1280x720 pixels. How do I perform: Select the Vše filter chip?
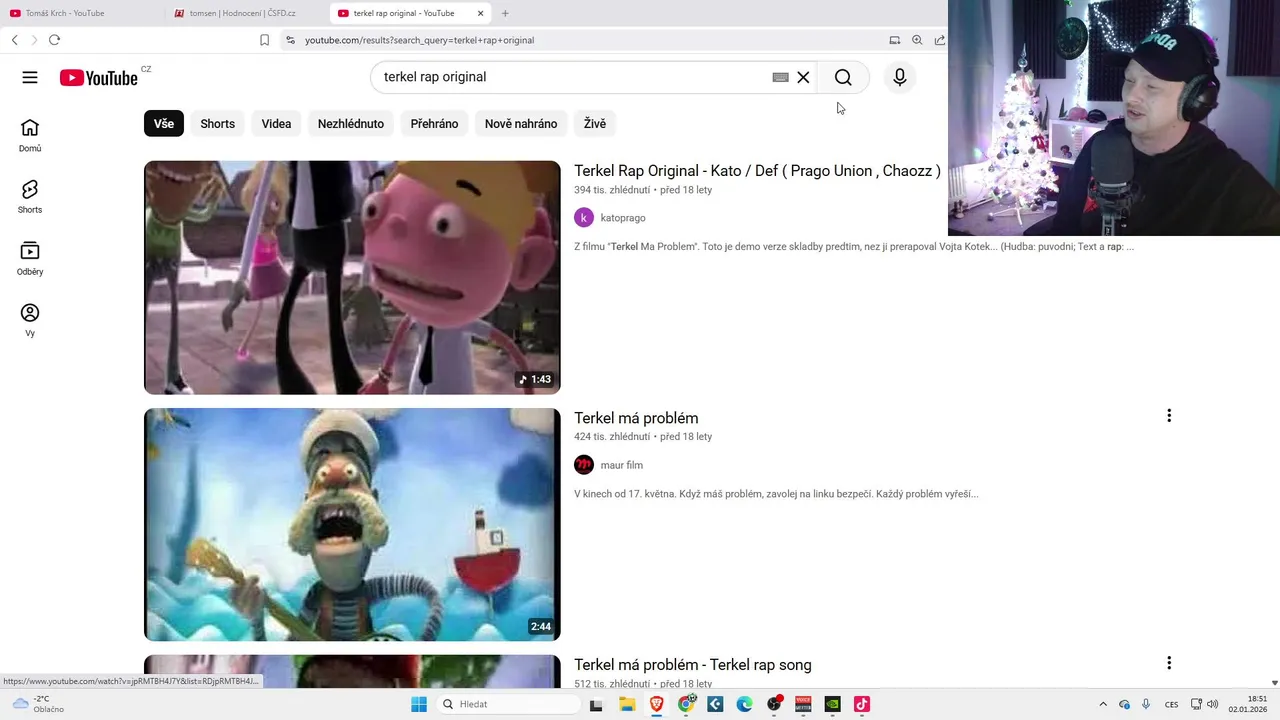coord(164,124)
